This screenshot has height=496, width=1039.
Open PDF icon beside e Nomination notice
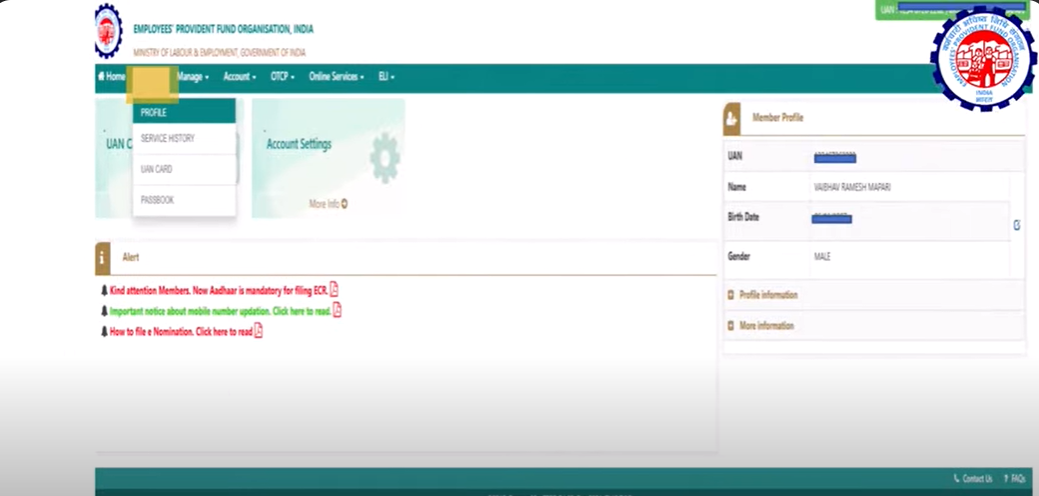click(x=258, y=331)
